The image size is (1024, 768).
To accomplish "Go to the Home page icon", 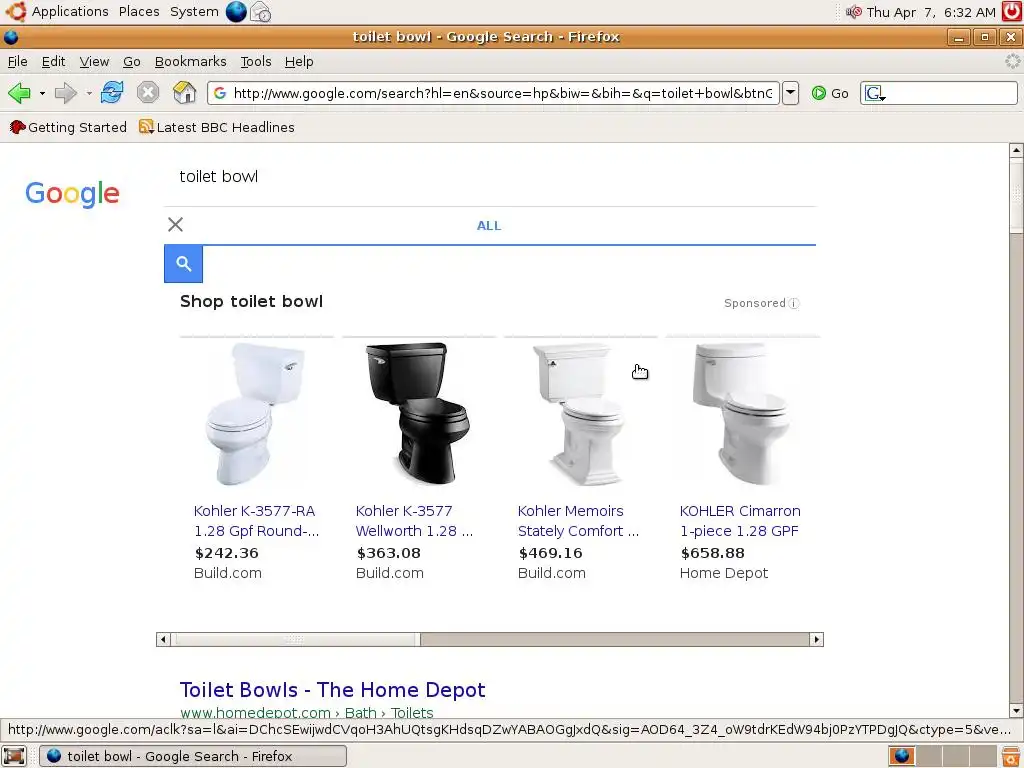I will click(x=185, y=93).
